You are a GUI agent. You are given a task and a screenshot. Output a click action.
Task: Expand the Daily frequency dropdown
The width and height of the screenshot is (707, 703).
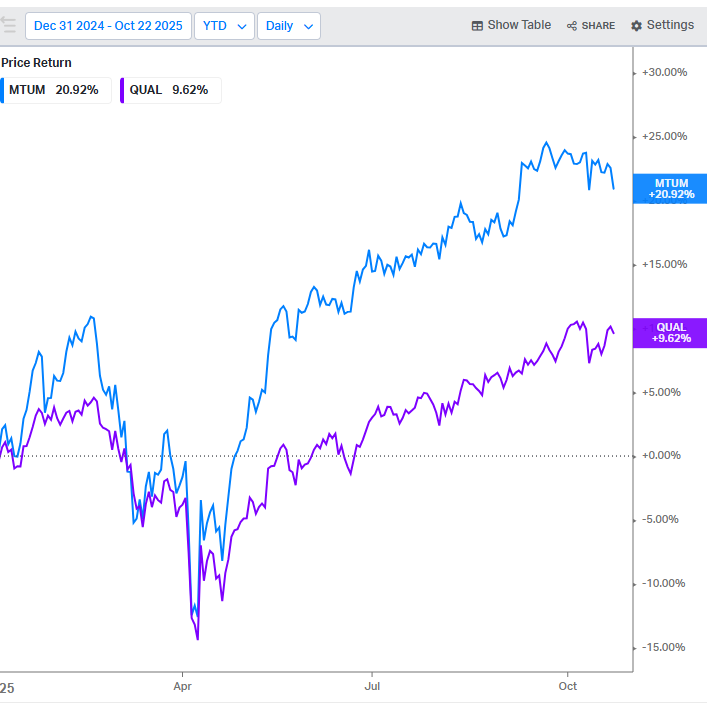[x=288, y=26]
